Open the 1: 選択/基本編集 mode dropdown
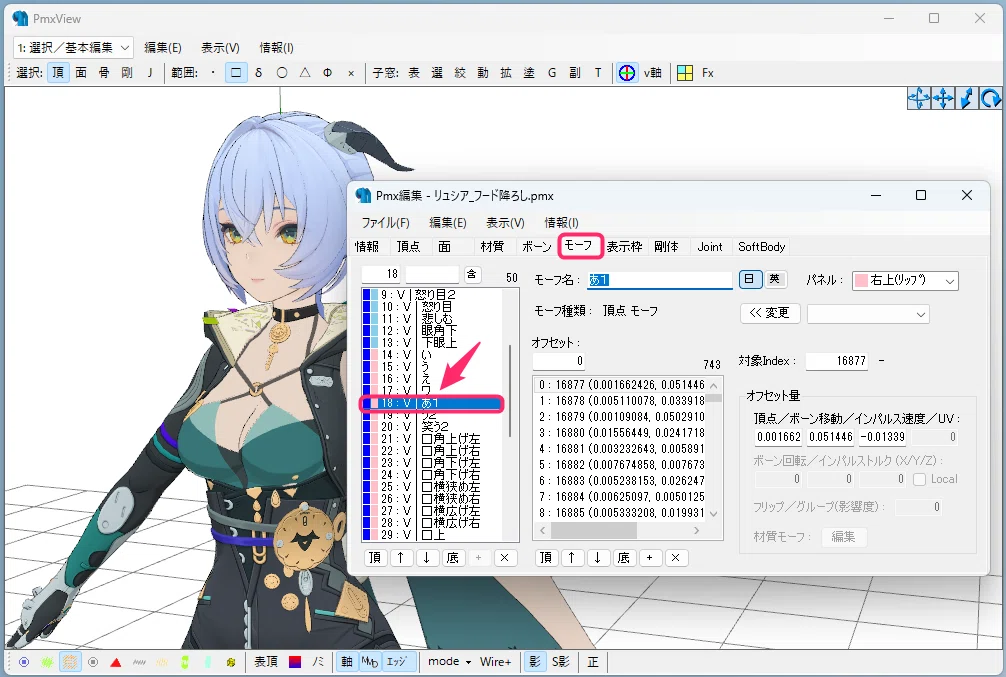The height and width of the screenshot is (677, 1006). [73, 47]
